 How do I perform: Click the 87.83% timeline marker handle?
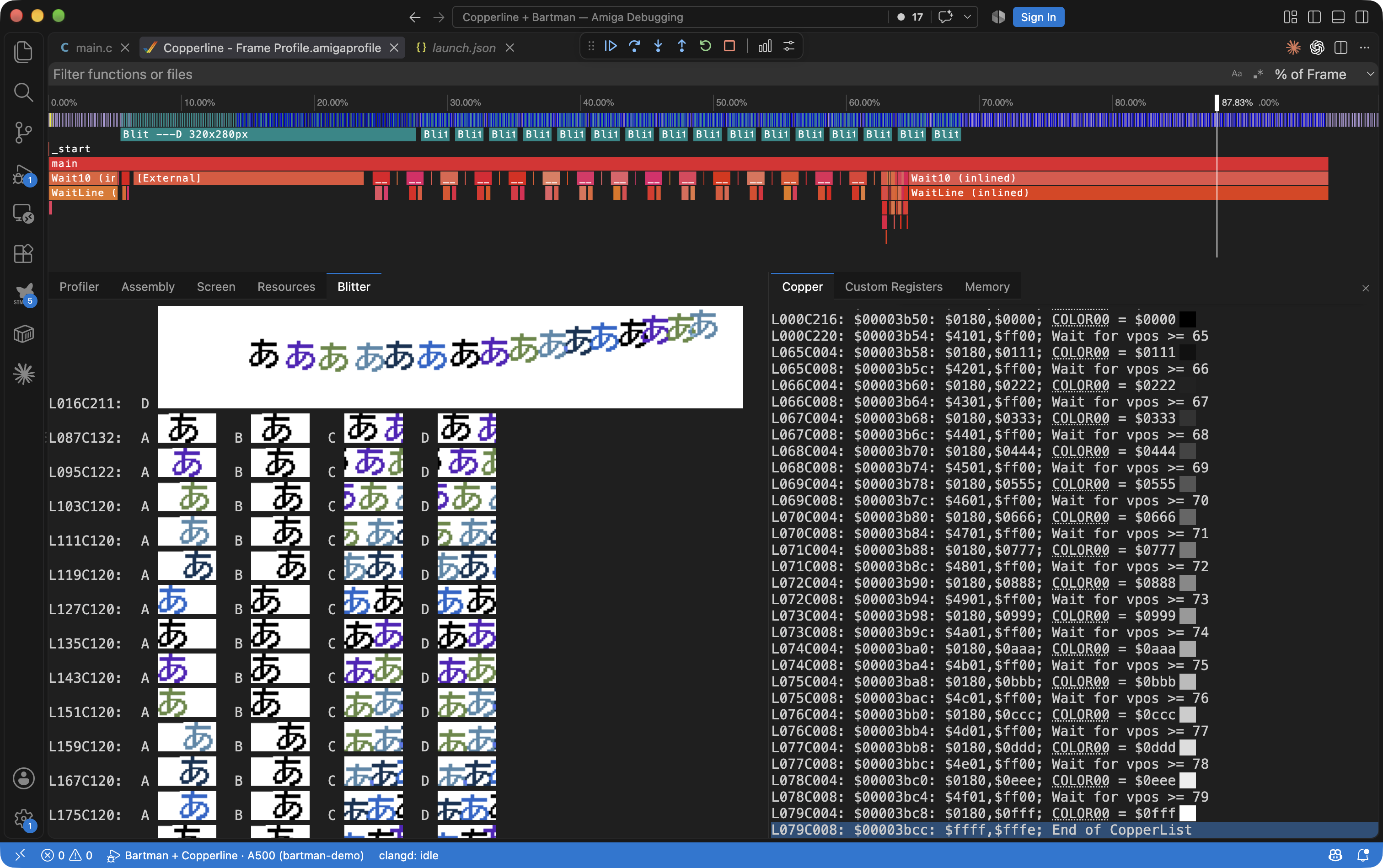(1217, 103)
